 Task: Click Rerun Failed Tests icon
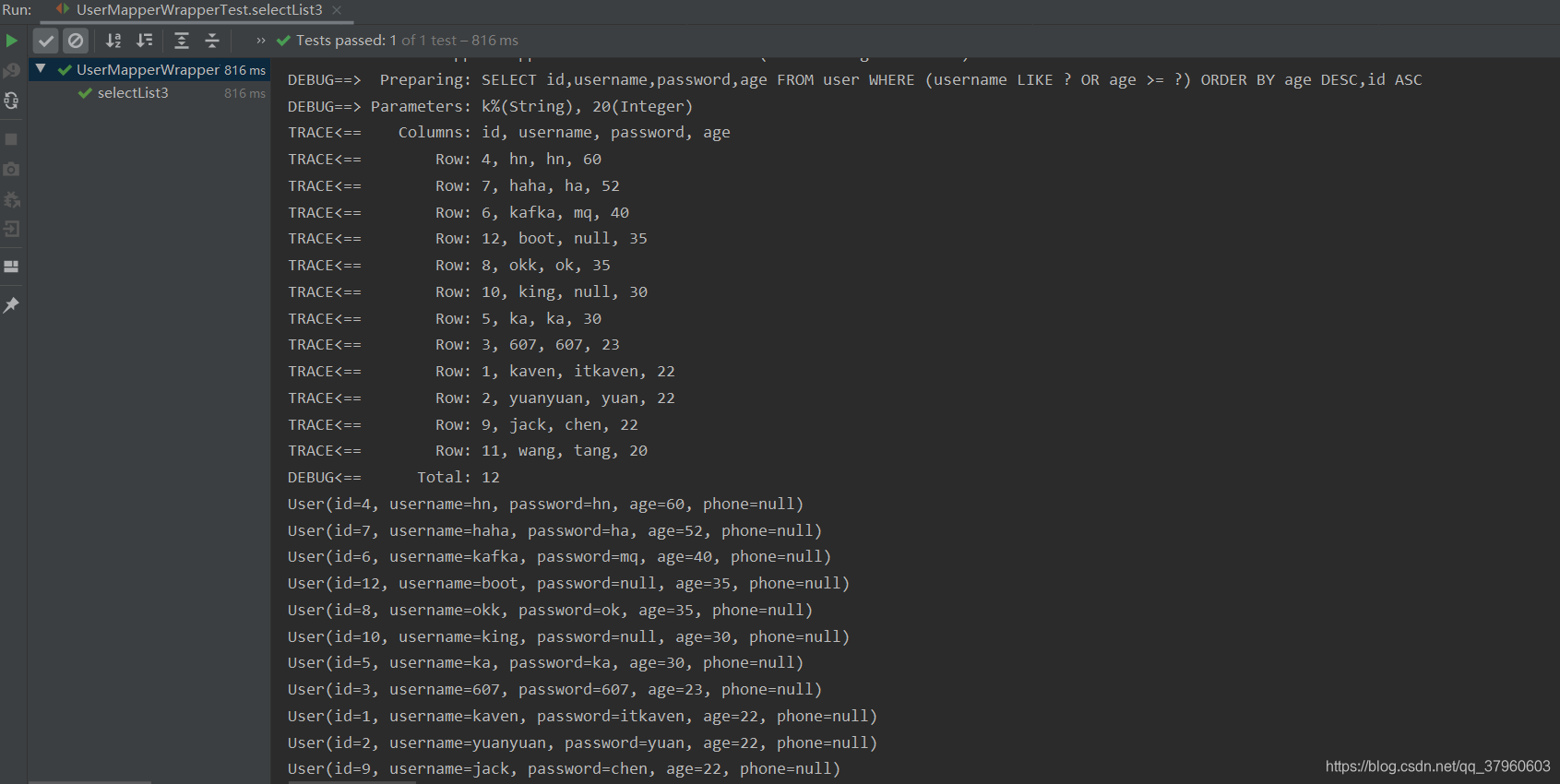[12, 71]
